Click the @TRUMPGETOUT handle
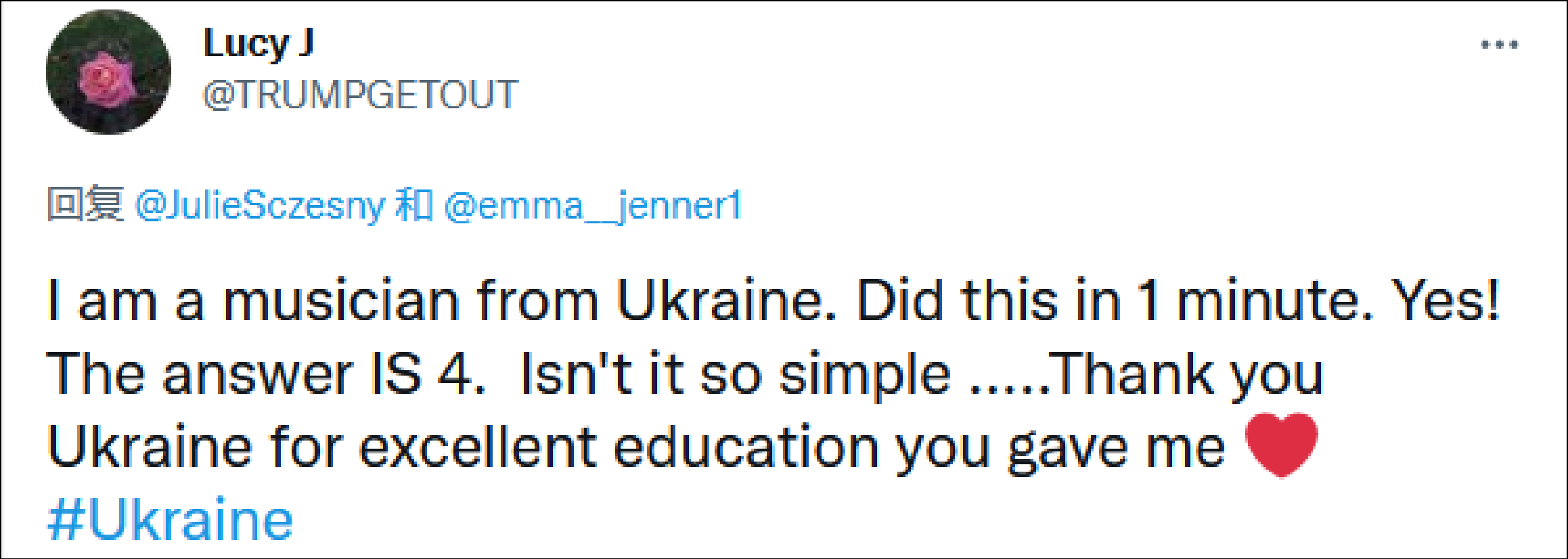Screen dimensions: 1568x559 [x=361, y=94]
